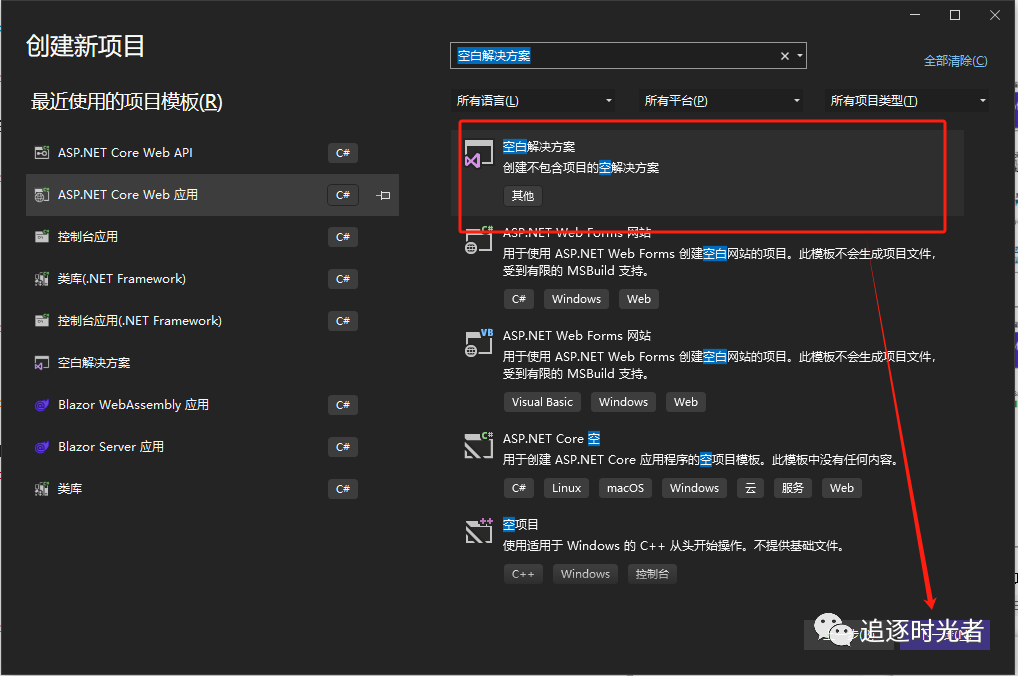
Task: Pin the ASP.NET Core Web 应用 template
Action: [x=383, y=195]
